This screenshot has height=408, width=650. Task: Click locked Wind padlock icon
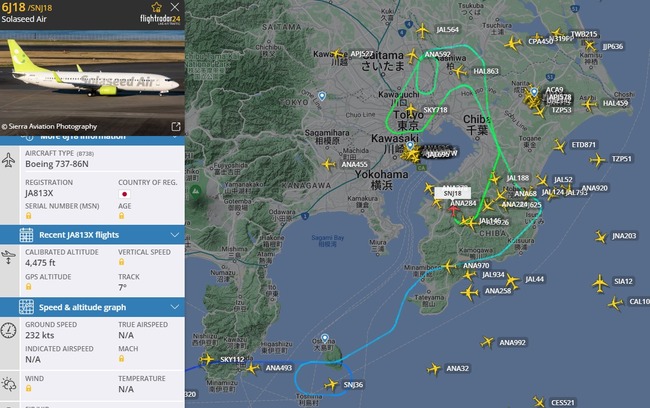click(x=29, y=389)
